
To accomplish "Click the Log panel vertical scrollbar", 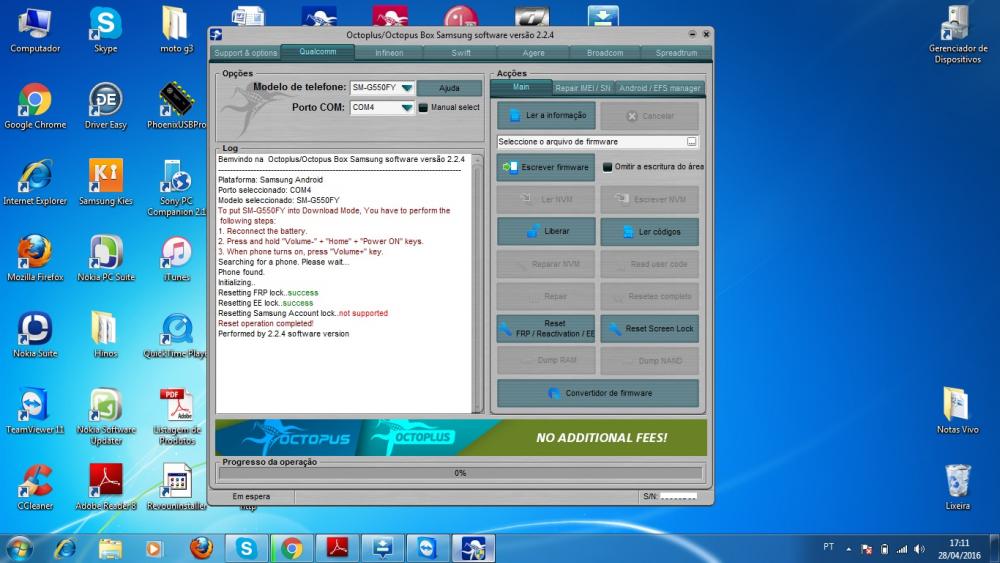I will 477,283.
